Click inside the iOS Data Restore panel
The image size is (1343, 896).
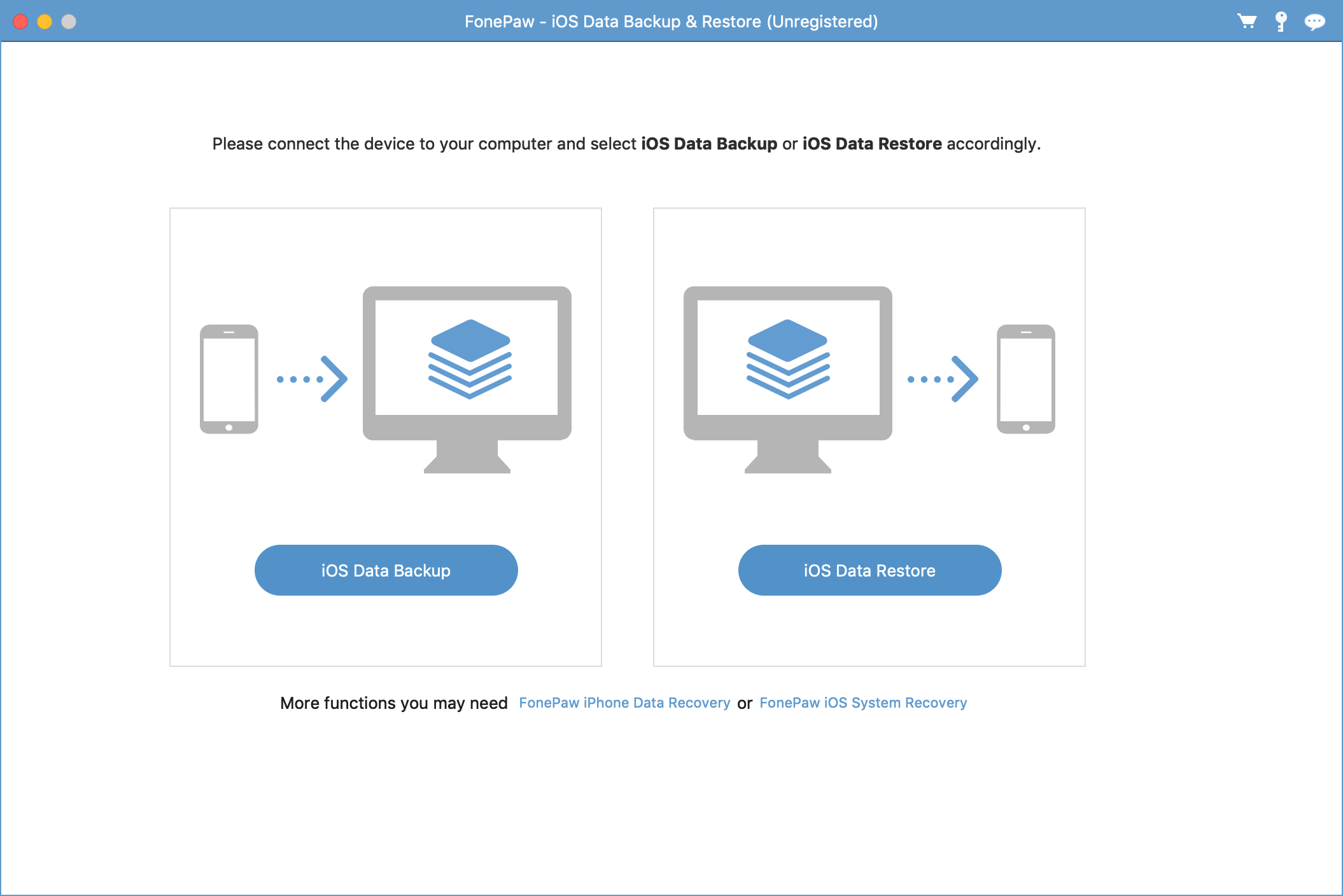869,630
